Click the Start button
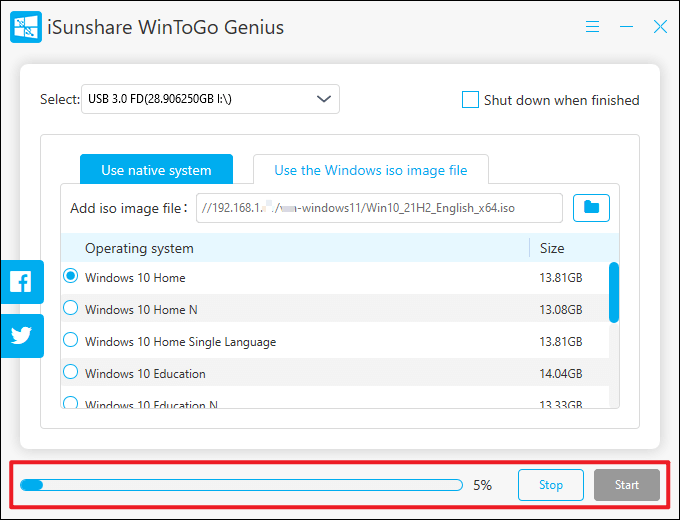The height and width of the screenshot is (520, 680). 627,484
